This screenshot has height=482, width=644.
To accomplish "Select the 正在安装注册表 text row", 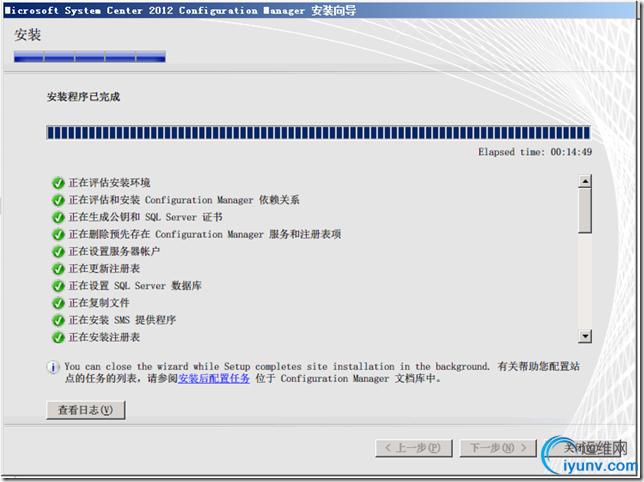I will [104, 337].
